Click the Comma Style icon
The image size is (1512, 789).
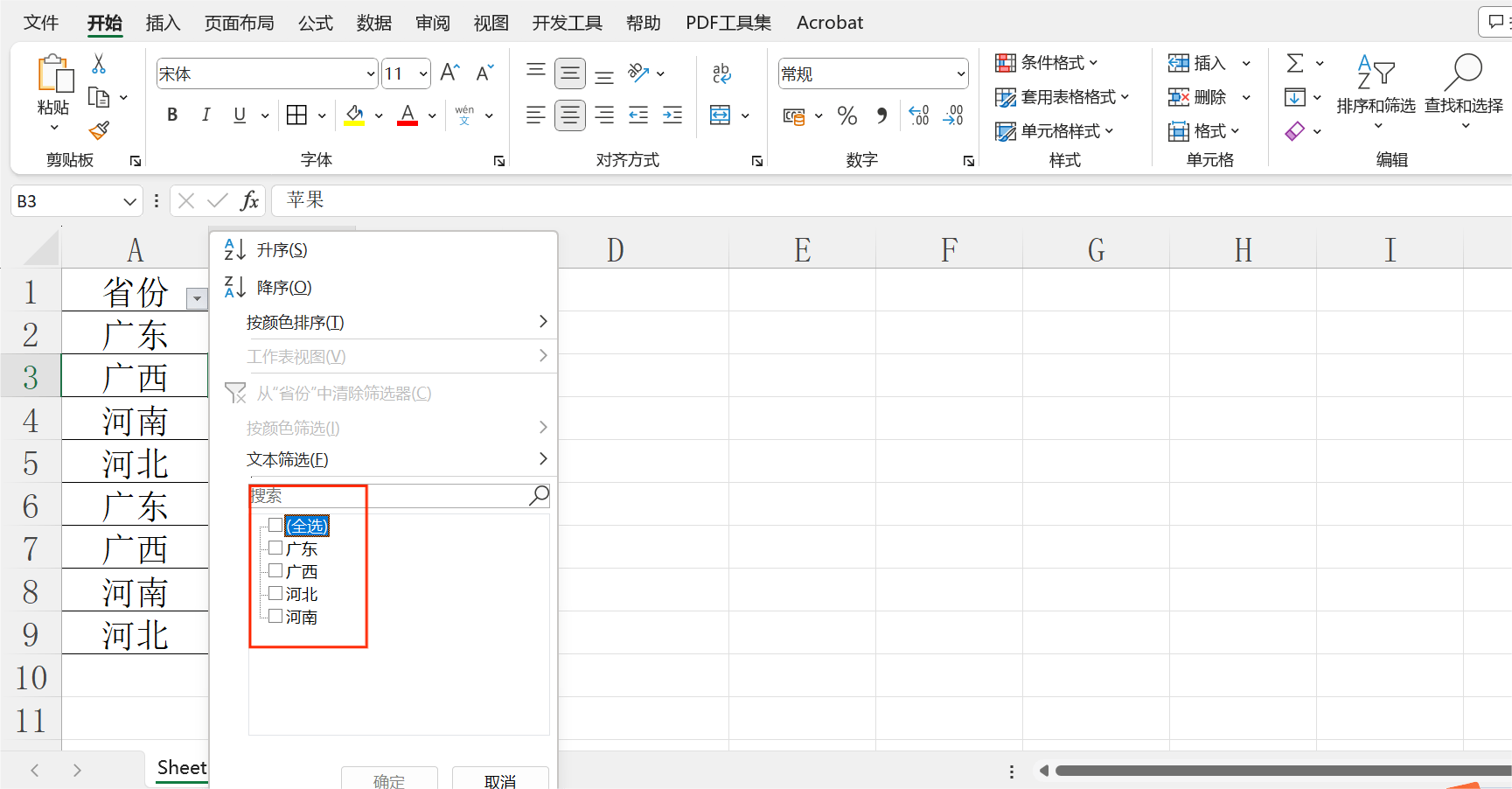(x=881, y=115)
